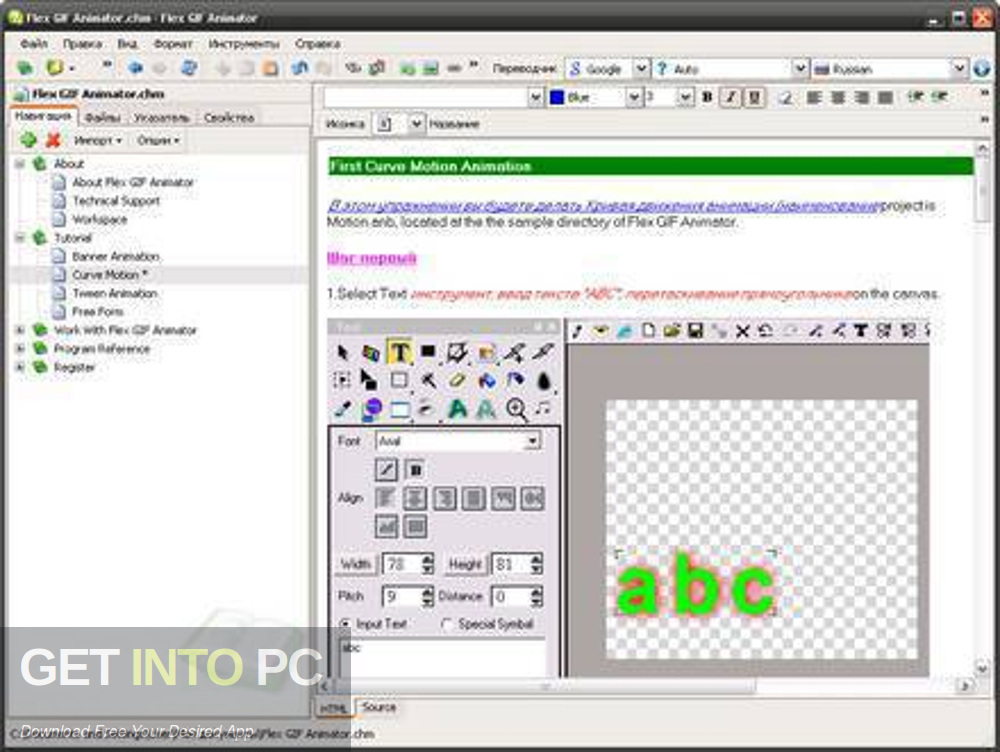The image size is (1000, 752).
Task: Select the Technical Support topic
Action: (x=115, y=201)
